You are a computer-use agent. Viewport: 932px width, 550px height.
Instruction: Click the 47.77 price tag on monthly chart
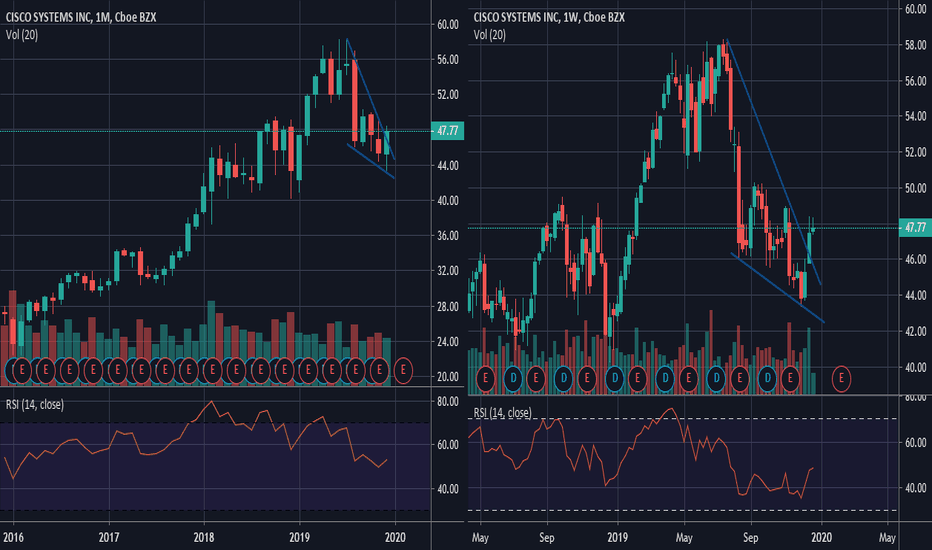coord(447,131)
